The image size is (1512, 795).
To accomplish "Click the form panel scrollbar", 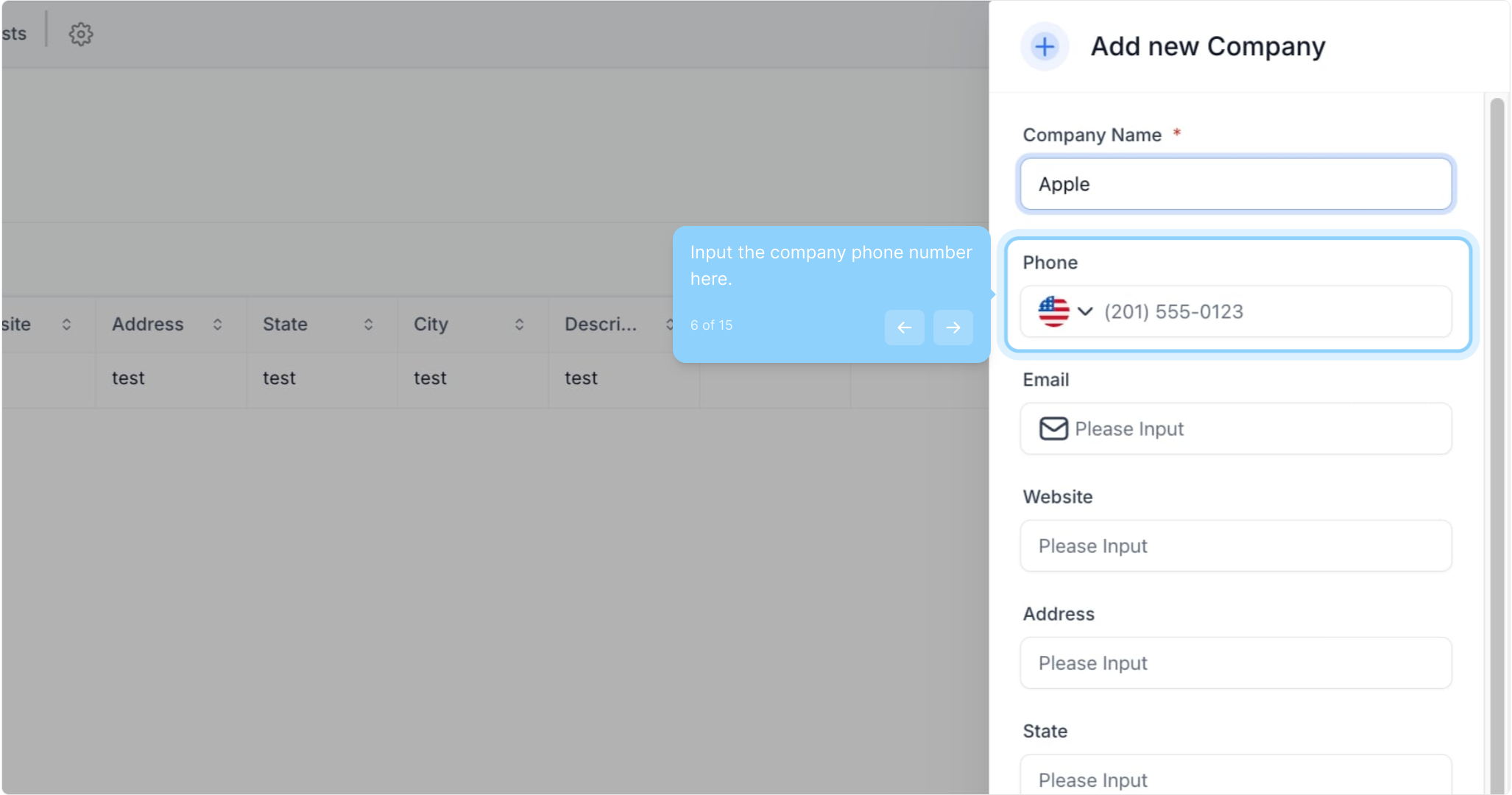I will (1497, 442).
